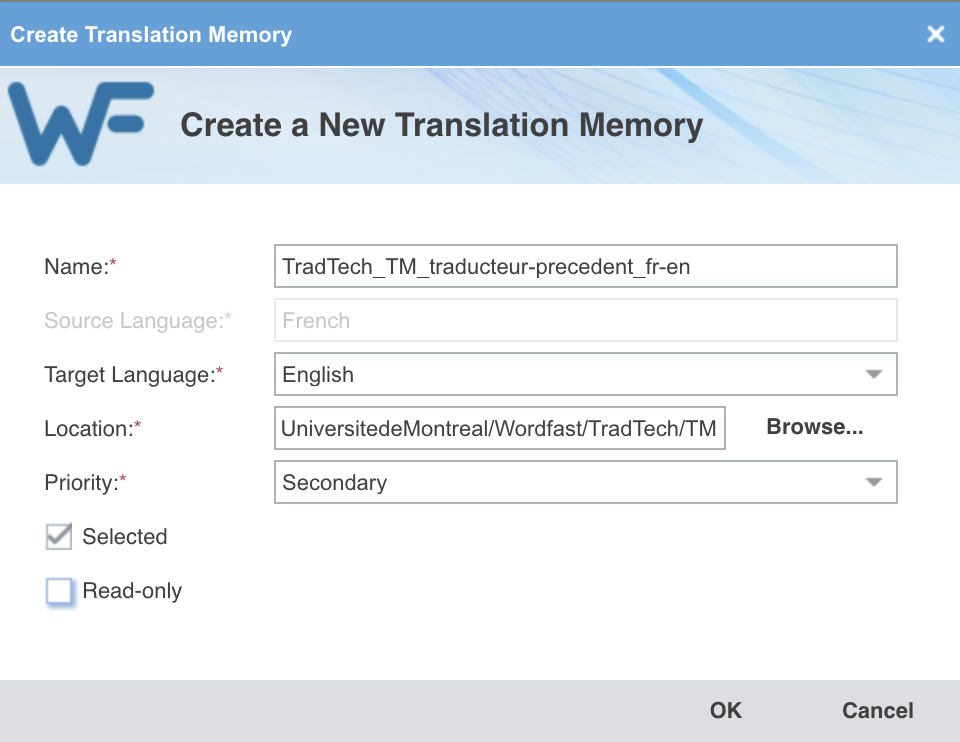This screenshot has height=742, width=960.
Task: Confirm with the OK button
Action: (x=726, y=710)
